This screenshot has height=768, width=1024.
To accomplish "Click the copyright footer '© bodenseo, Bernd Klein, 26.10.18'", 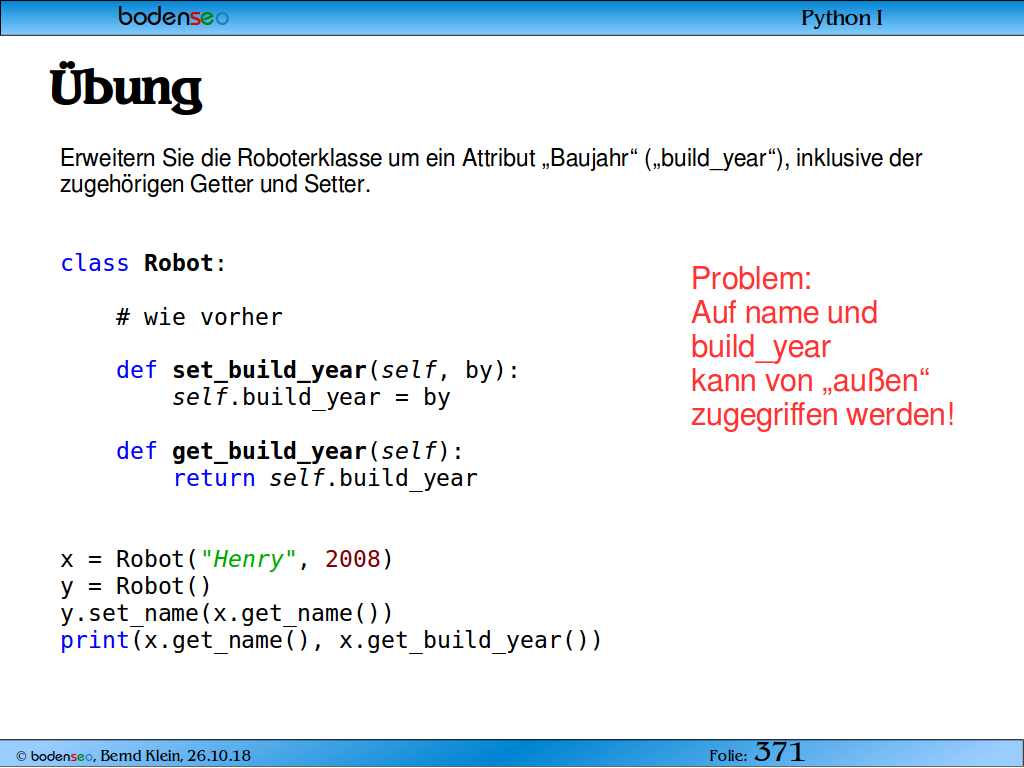I will pyautogui.click(x=133, y=756).
